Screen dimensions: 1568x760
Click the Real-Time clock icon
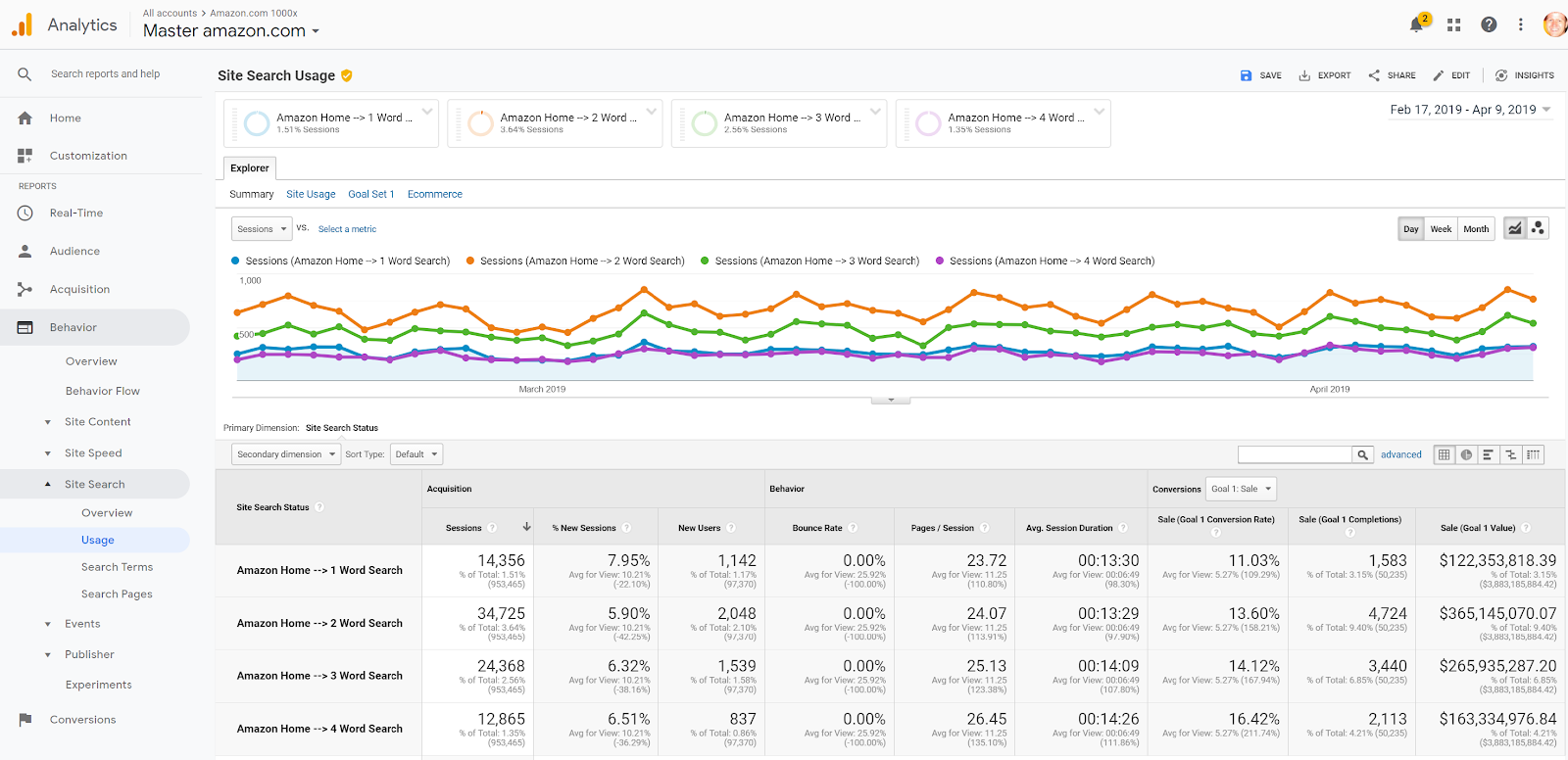tap(25, 213)
